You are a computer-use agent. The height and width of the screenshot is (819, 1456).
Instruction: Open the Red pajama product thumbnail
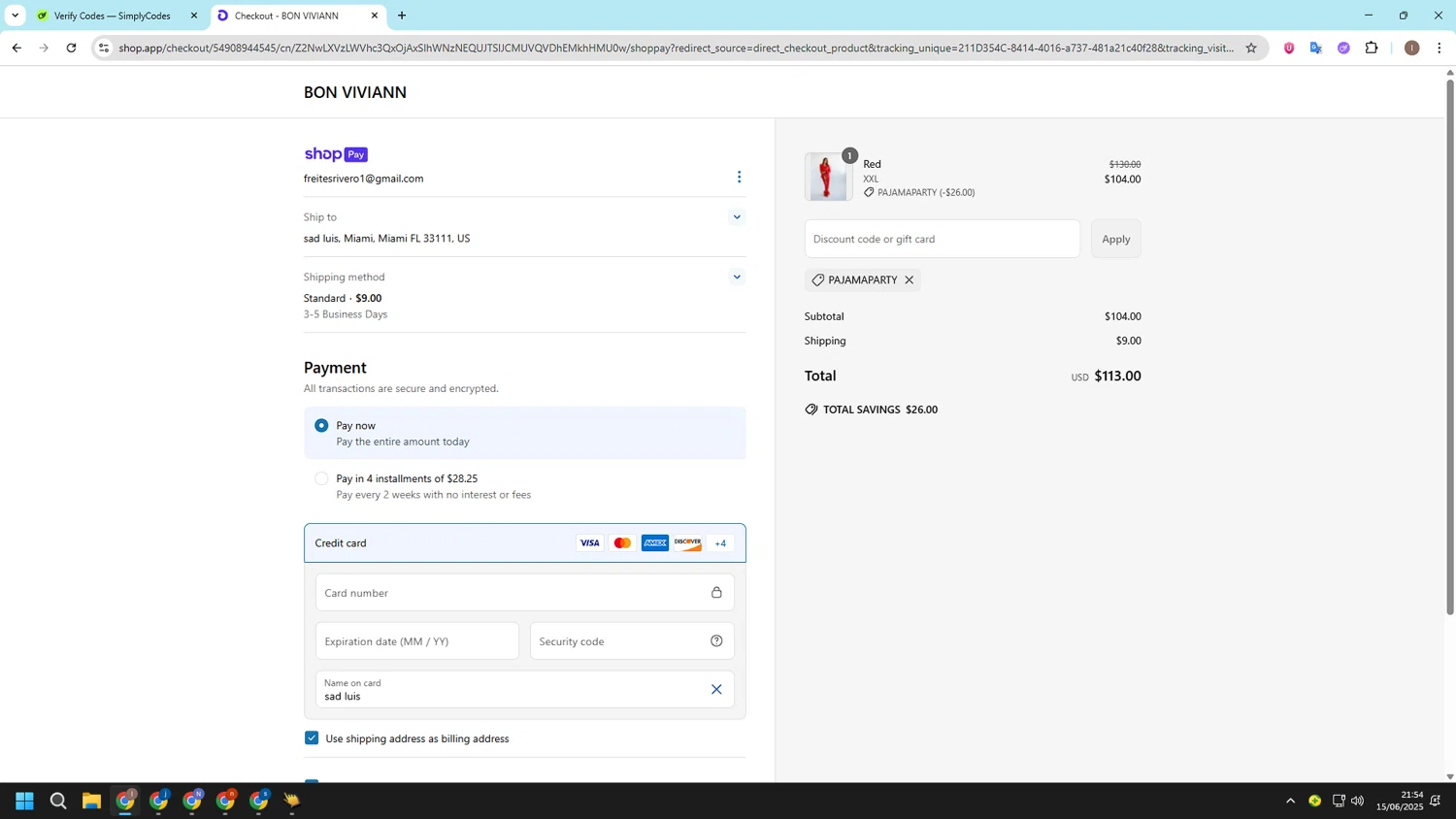click(x=828, y=177)
